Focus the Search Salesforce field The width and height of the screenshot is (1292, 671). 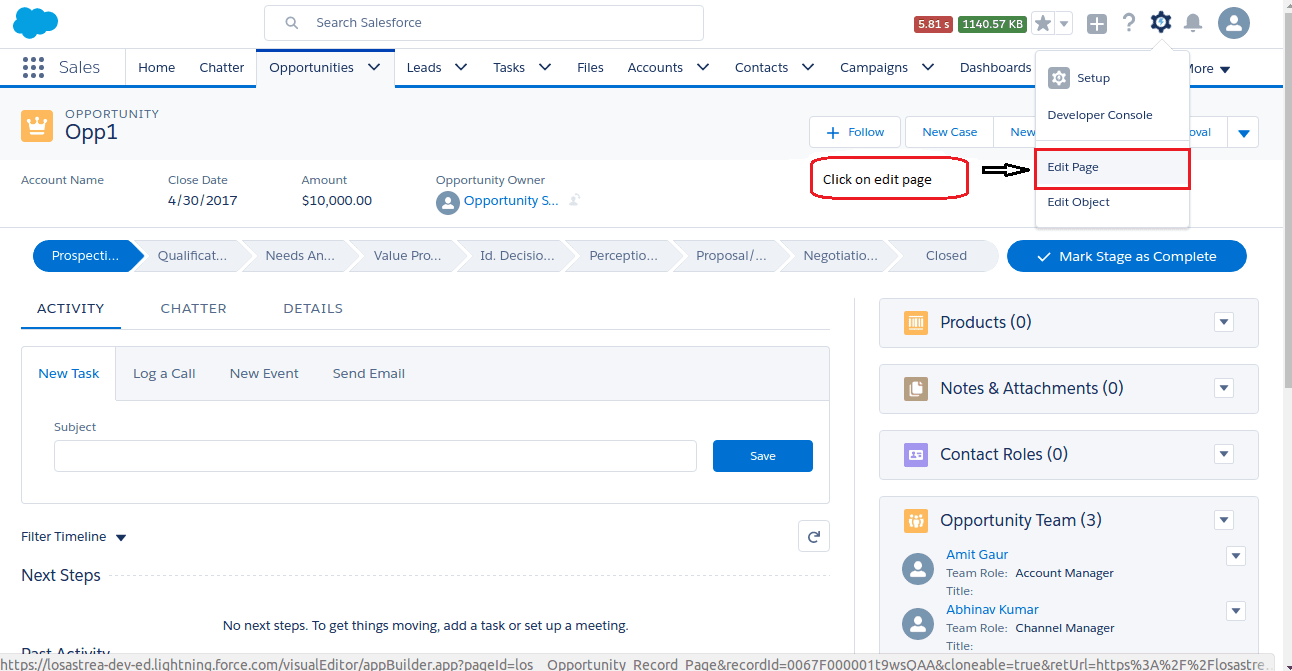pyautogui.click(x=483, y=23)
